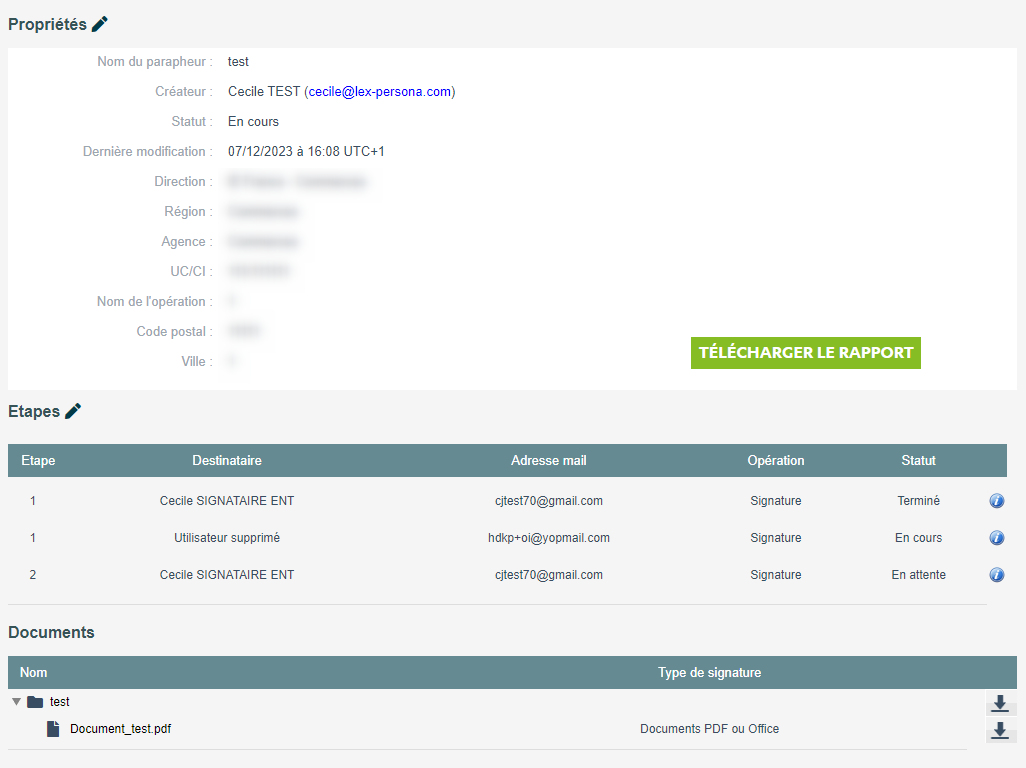Select the Utilisateur supprimé recipient row
The width and height of the screenshot is (1026, 768).
point(227,538)
